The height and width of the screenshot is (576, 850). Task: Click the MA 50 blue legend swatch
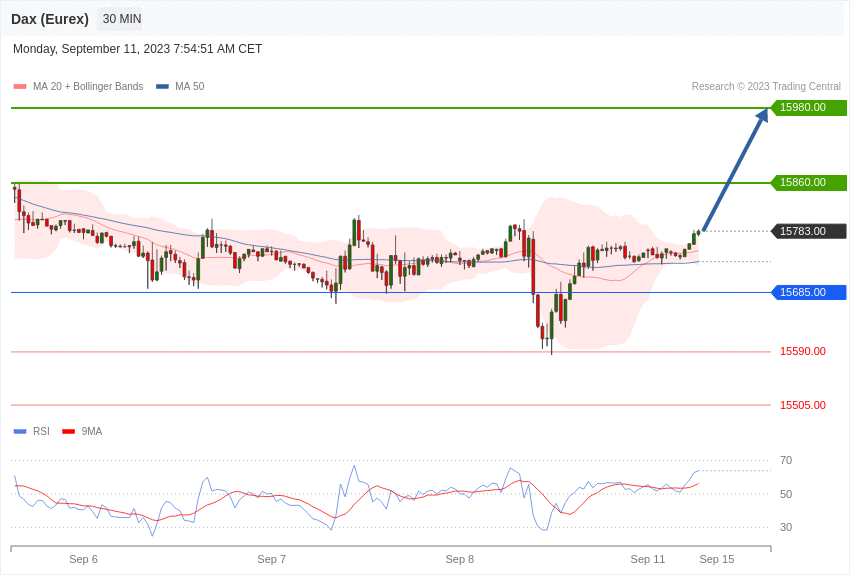[162, 86]
